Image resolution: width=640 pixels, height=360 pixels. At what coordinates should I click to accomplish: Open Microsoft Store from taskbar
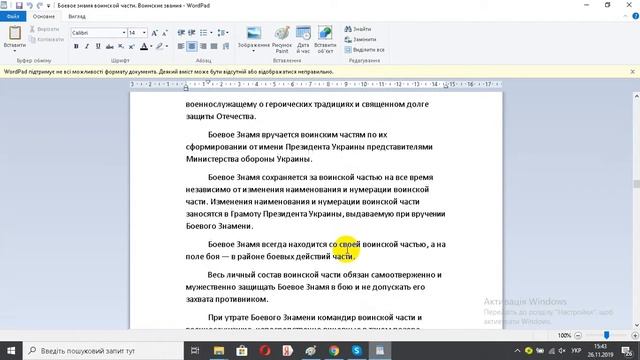tap(242, 351)
